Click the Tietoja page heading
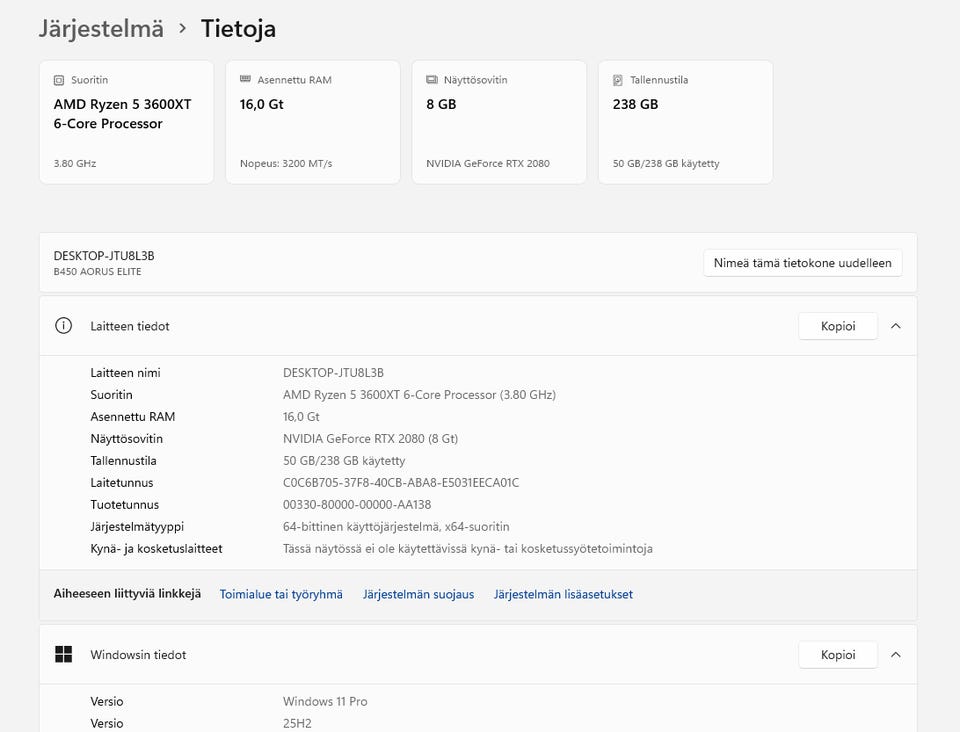This screenshot has width=960, height=732. 238,29
